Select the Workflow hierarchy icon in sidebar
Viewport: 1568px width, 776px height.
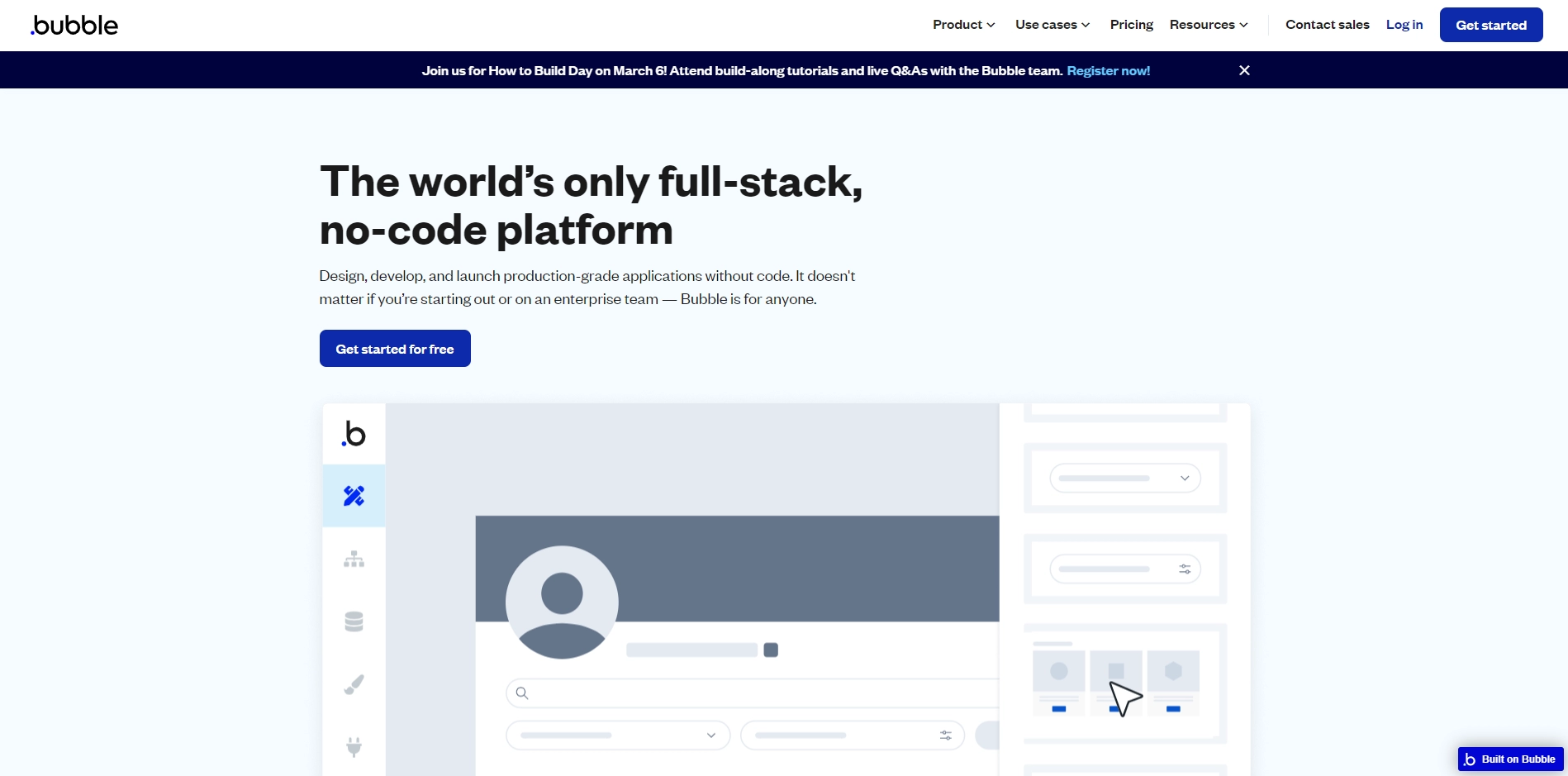354,559
